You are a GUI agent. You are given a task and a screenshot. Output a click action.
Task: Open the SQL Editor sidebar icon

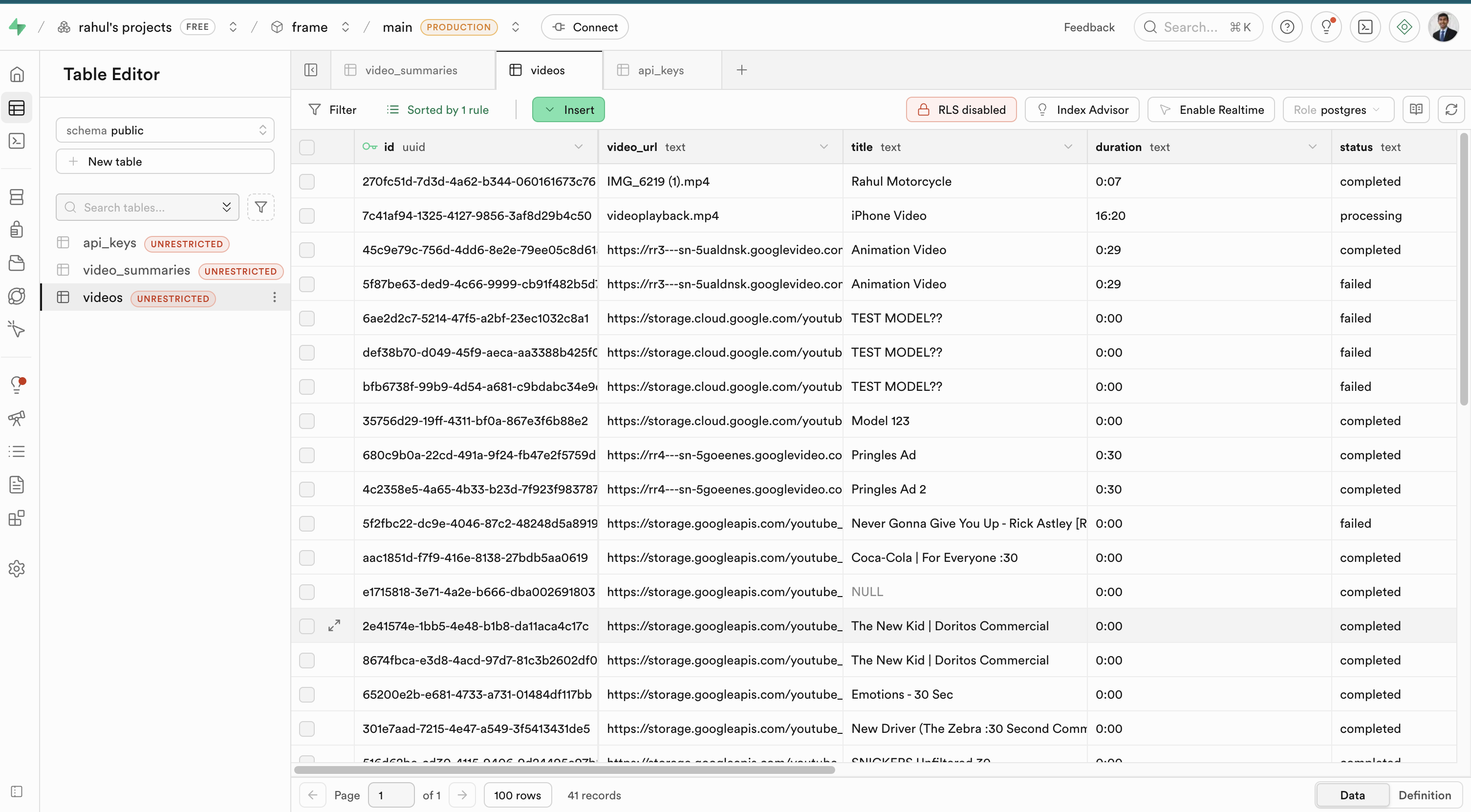click(17, 141)
